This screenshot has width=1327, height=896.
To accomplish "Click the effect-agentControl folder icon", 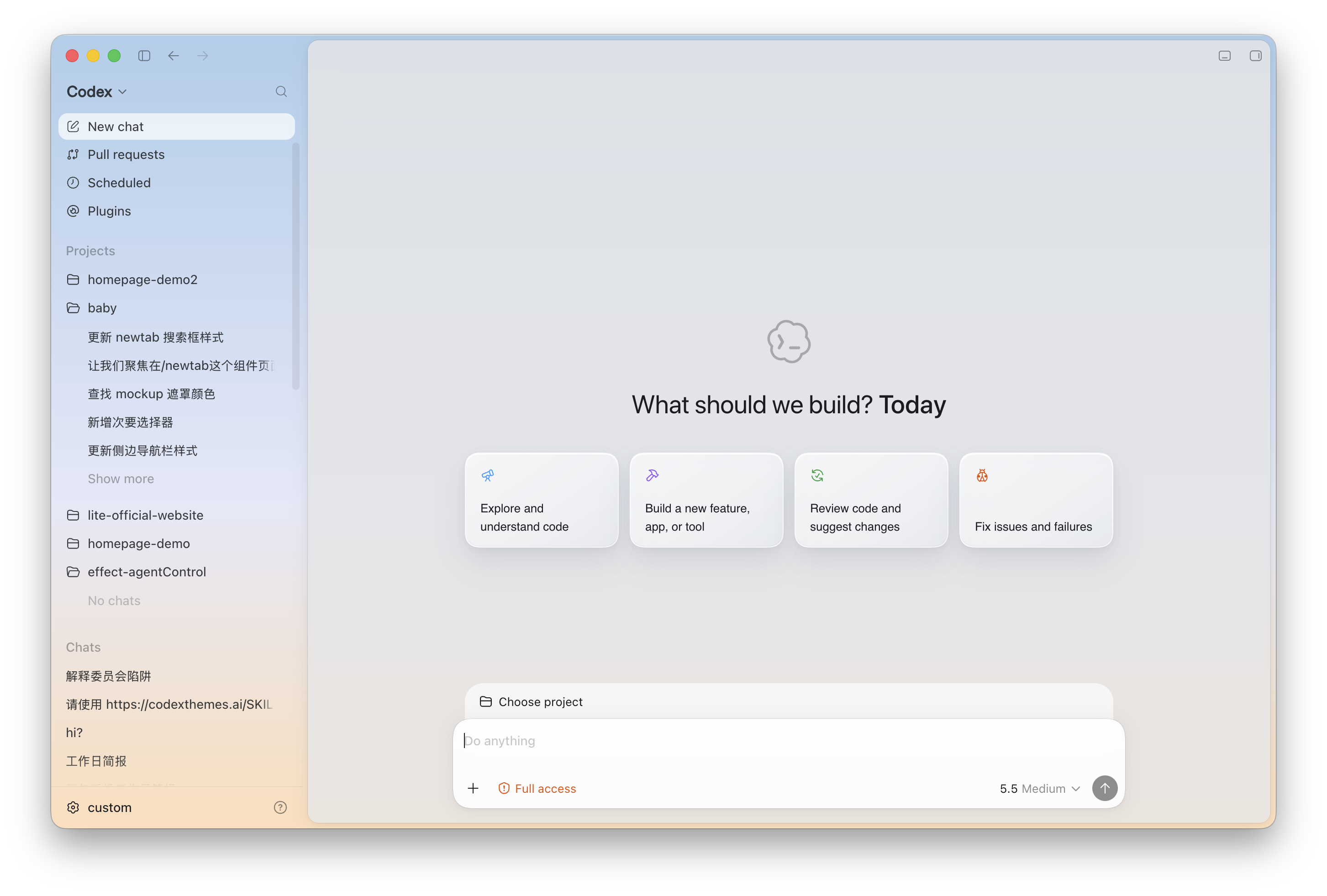I will (x=73, y=572).
